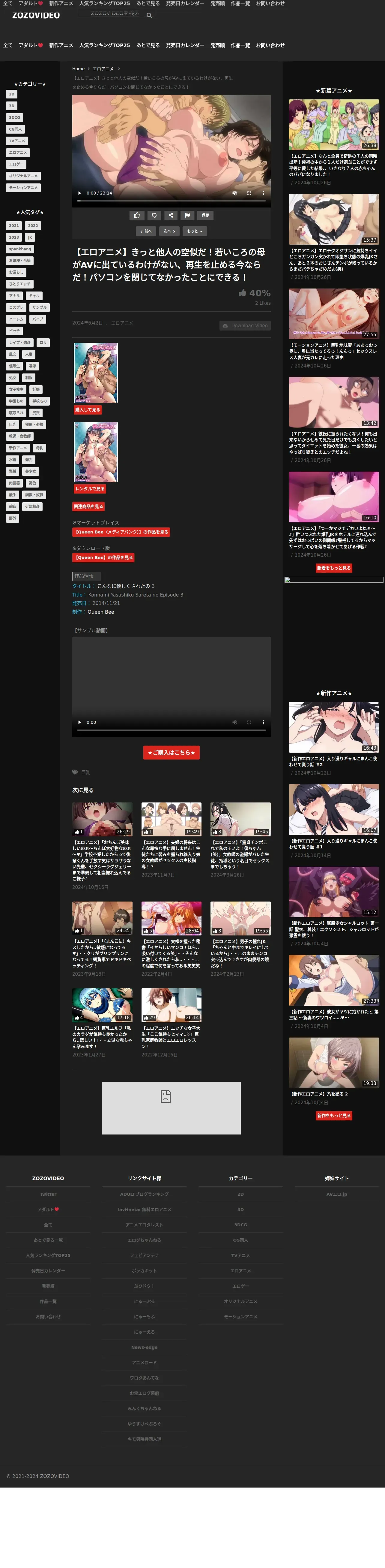Unmute the main video using the speaker icon
Screen dimensions: 385x1568
coord(234,193)
